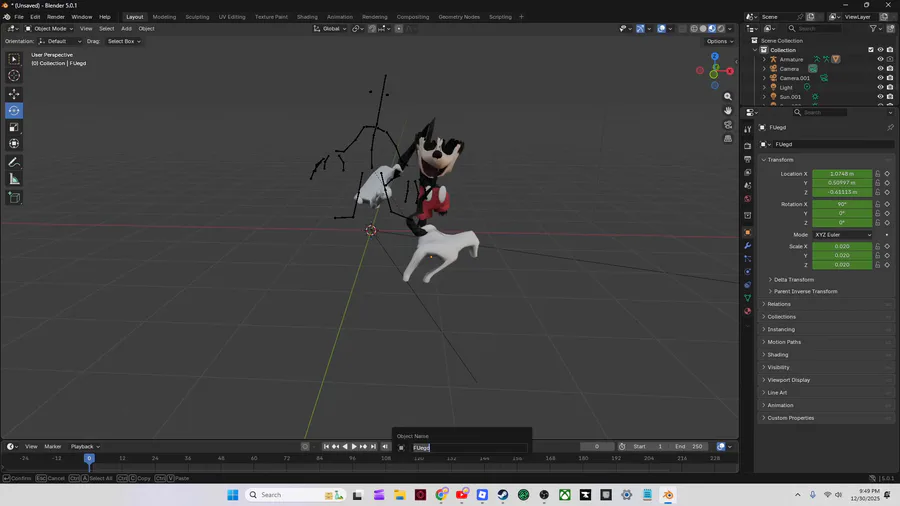Open the Object Mode dropdown
This screenshot has width=900, height=506.
pos(49,29)
